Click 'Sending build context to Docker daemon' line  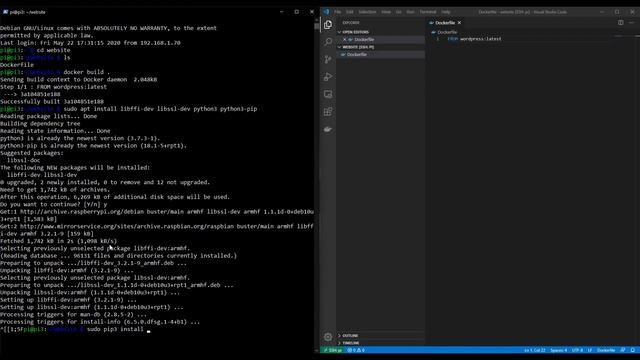click(x=78, y=80)
